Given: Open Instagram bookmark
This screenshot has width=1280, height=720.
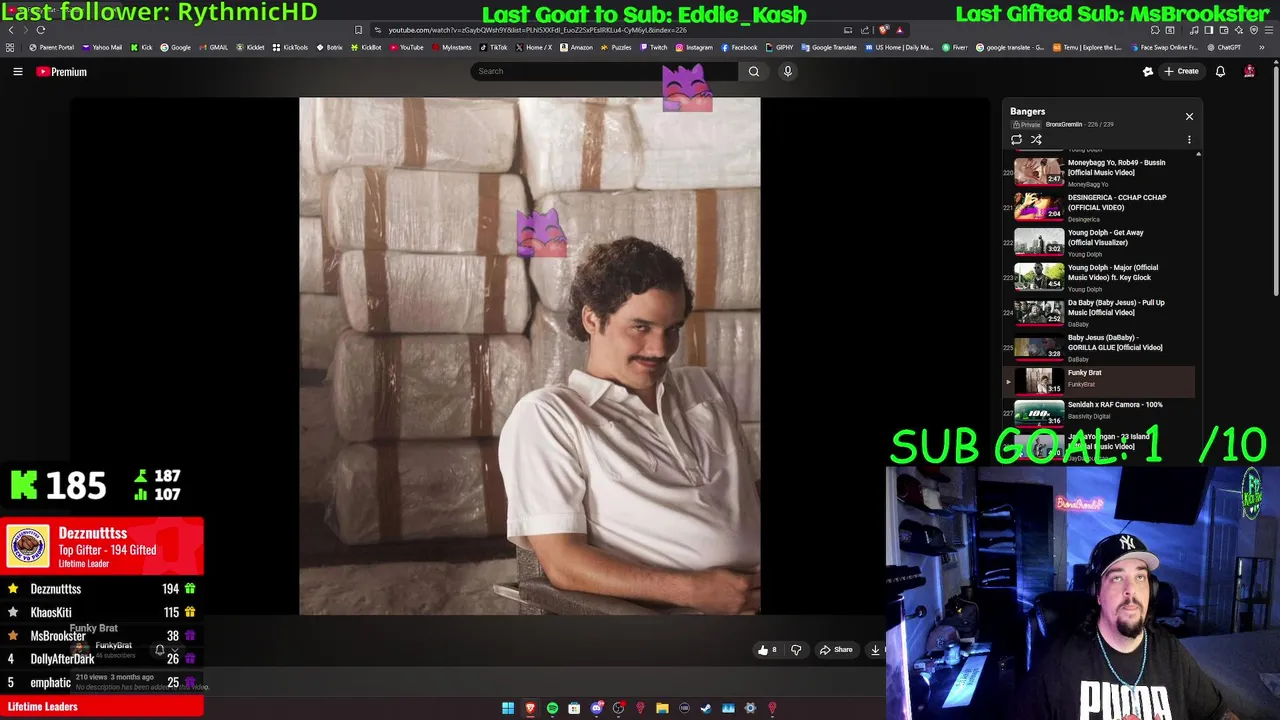Looking at the screenshot, I should tap(694, 47).
